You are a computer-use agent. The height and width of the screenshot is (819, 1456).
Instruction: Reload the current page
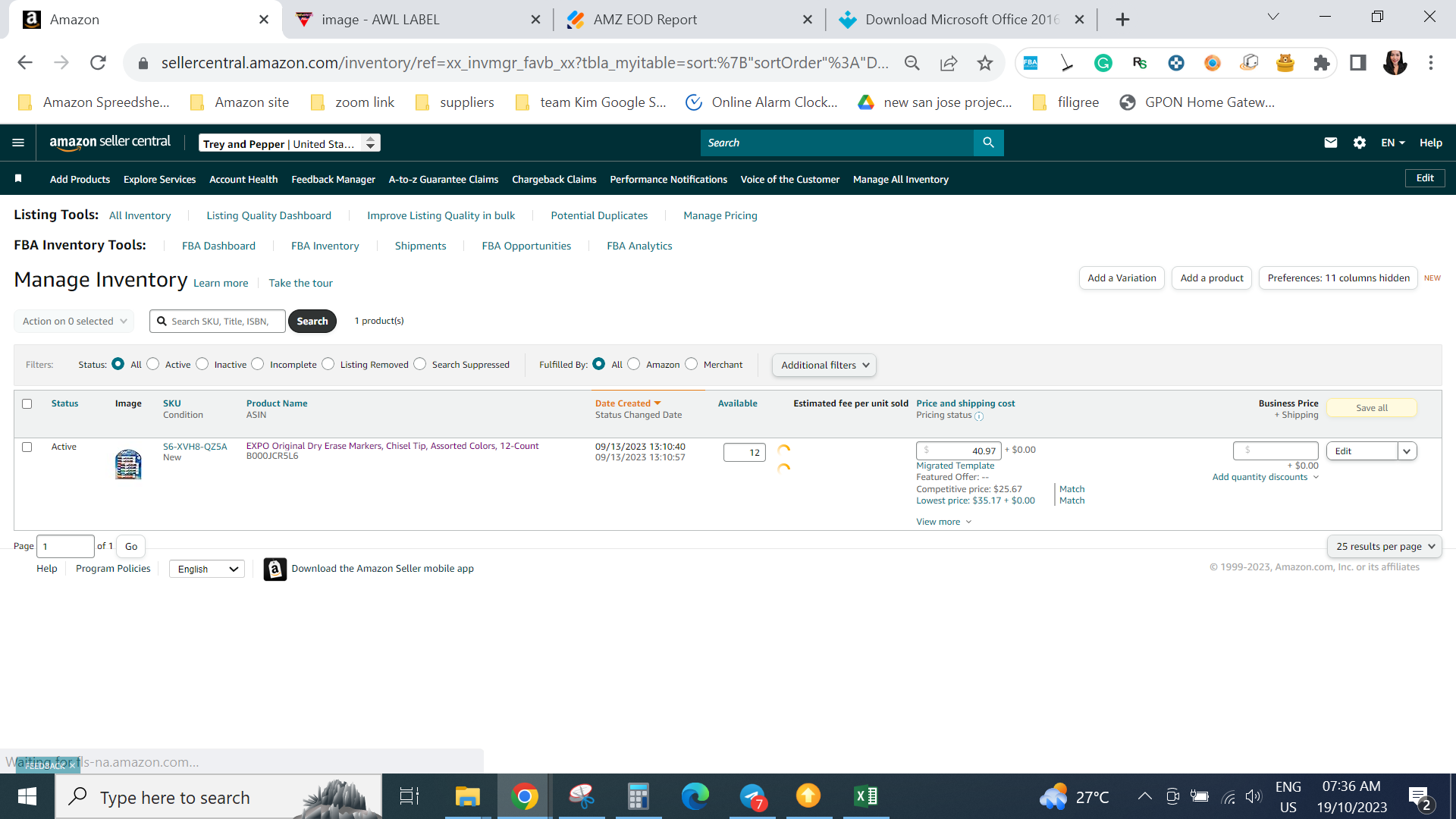(x=98, y=63)
